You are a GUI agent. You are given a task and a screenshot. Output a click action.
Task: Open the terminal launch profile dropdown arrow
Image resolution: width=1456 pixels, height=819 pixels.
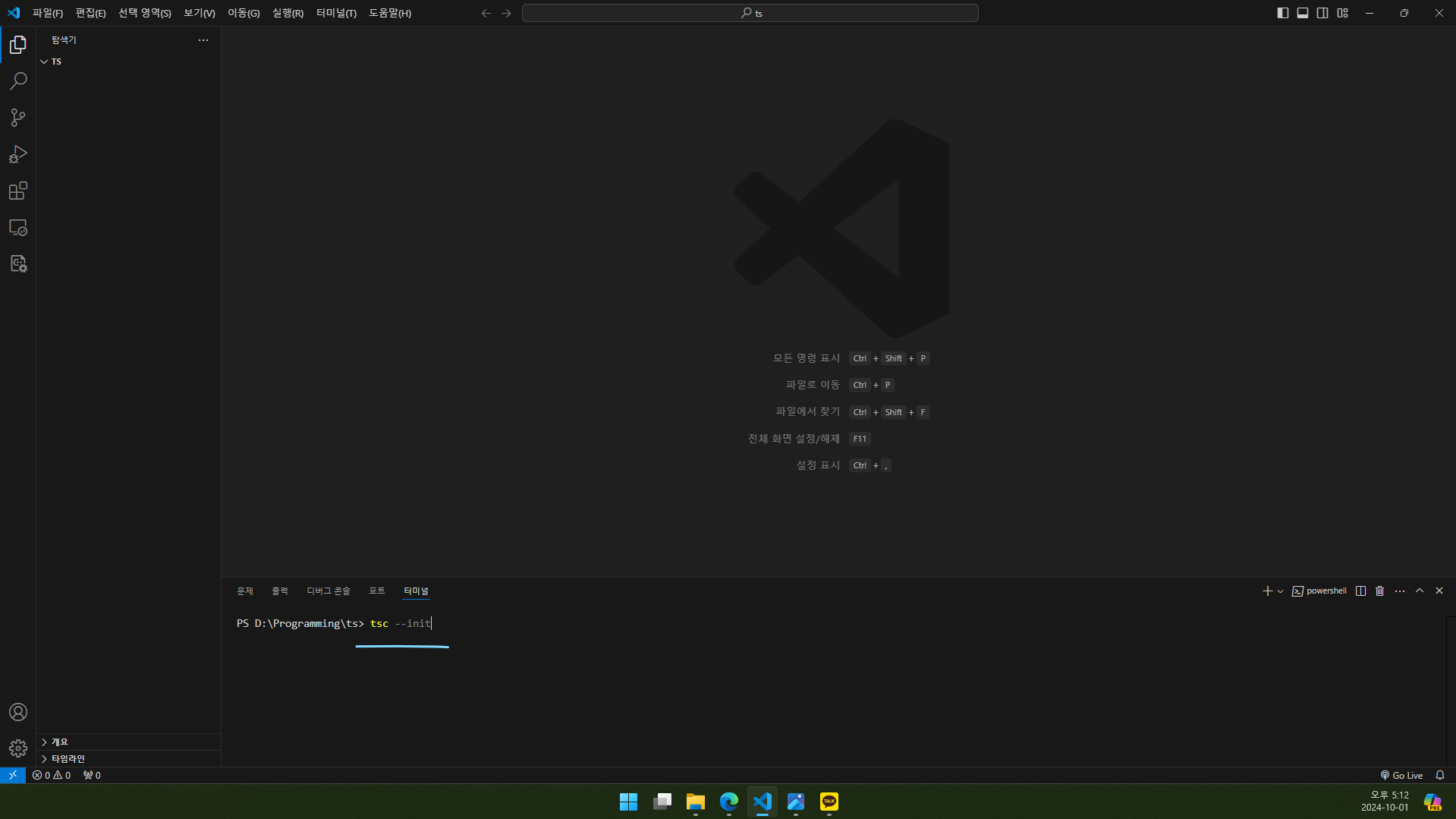1280,591
